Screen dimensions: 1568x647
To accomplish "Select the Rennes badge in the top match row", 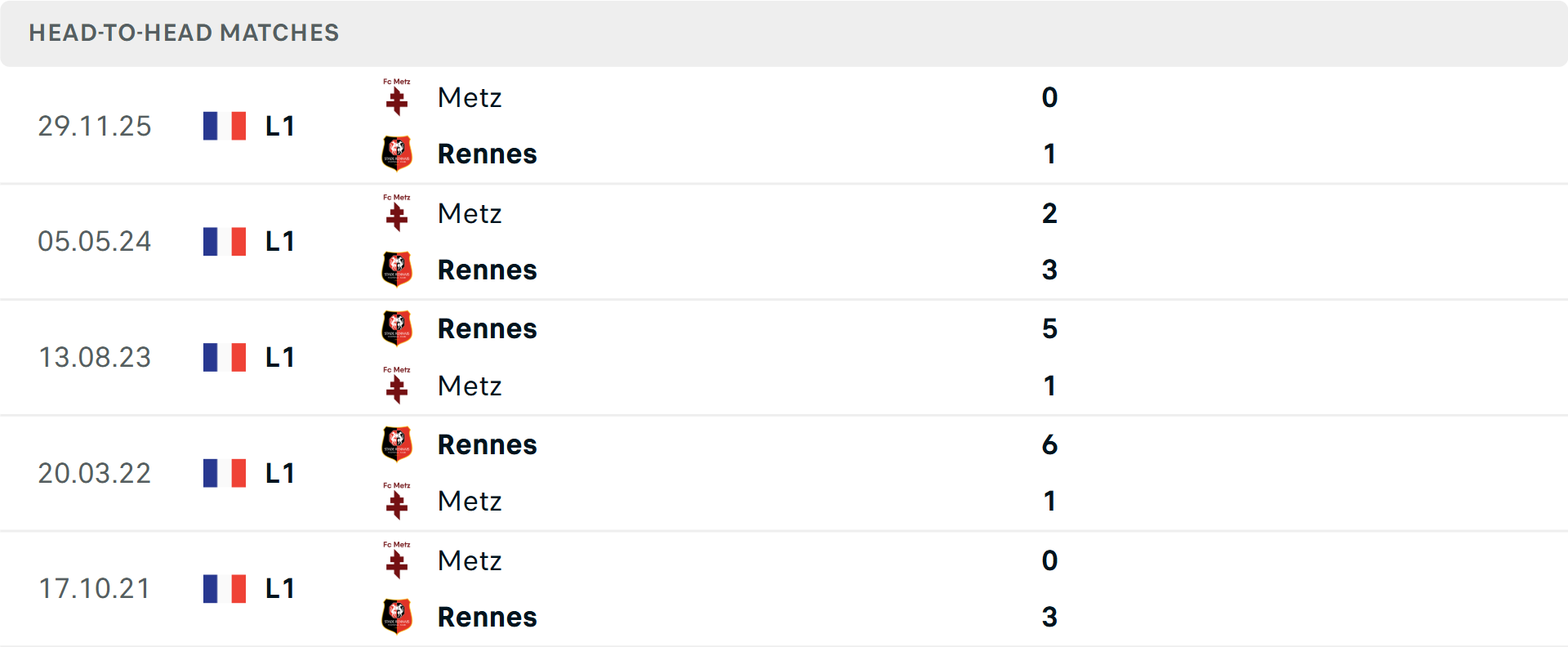I will [x=398, y=154].
